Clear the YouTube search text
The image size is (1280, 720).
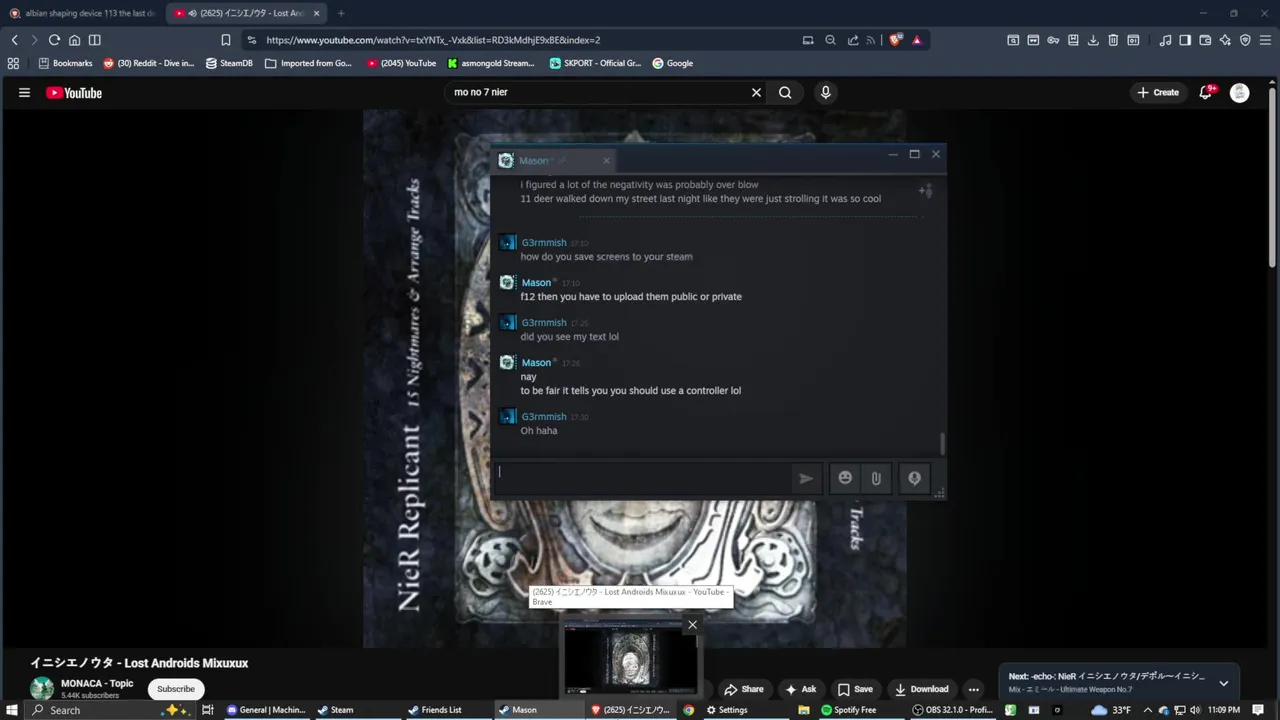(756, 92)
